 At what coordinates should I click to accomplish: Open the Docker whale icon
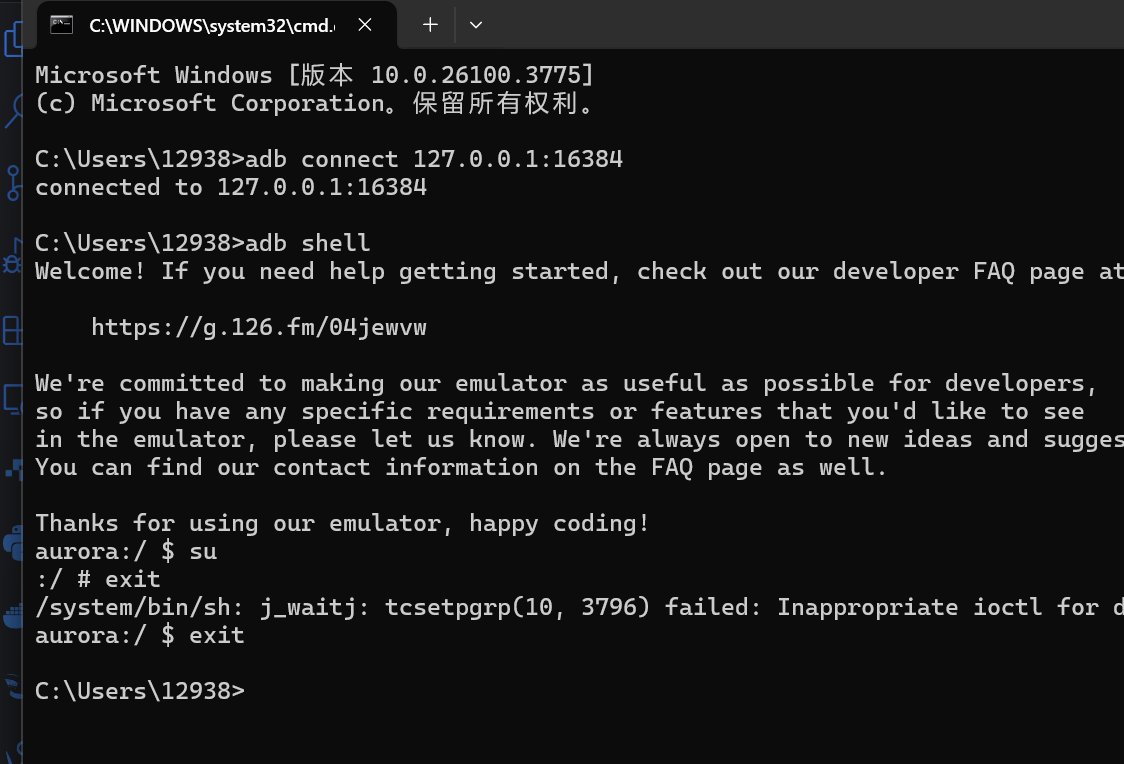13,616
